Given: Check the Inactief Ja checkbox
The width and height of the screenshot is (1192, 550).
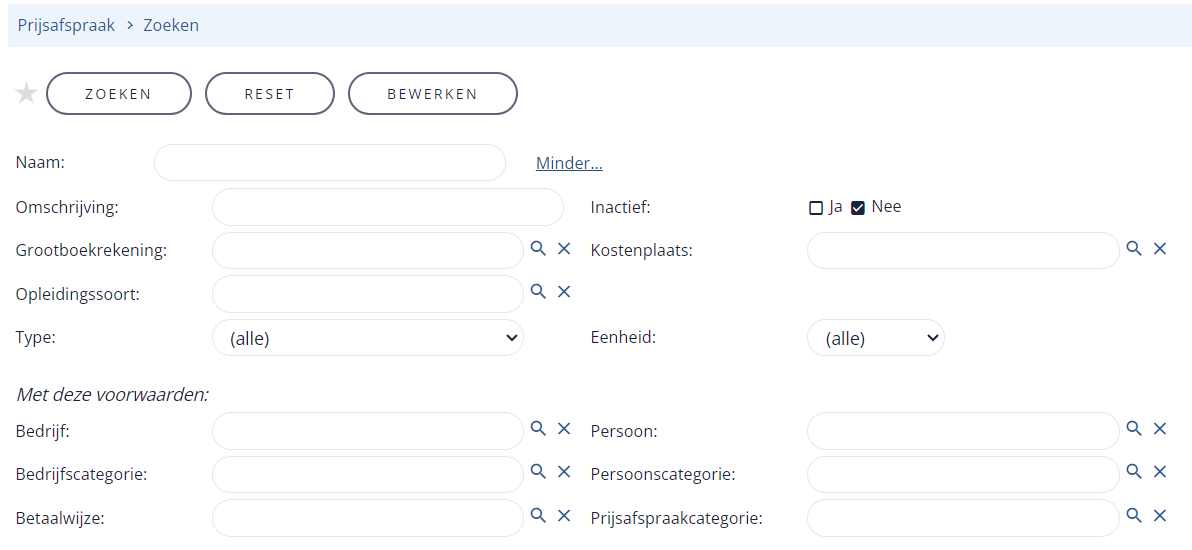Looking at the screenshot, I should [x=816, y=208].
